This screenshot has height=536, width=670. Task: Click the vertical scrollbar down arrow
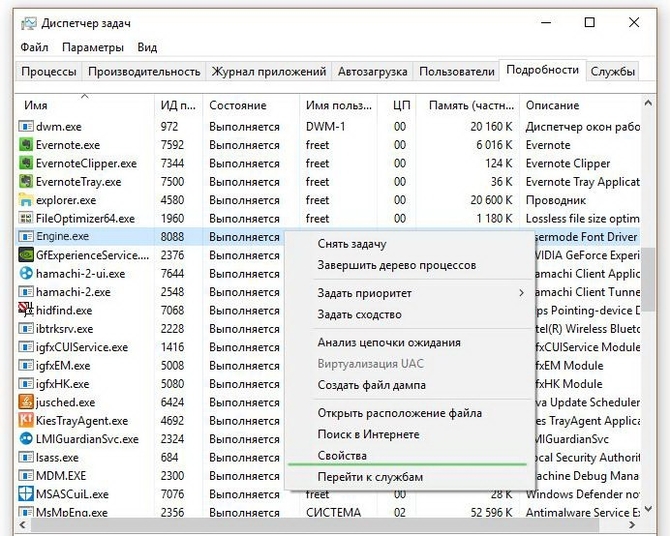(x=648, y=509)
